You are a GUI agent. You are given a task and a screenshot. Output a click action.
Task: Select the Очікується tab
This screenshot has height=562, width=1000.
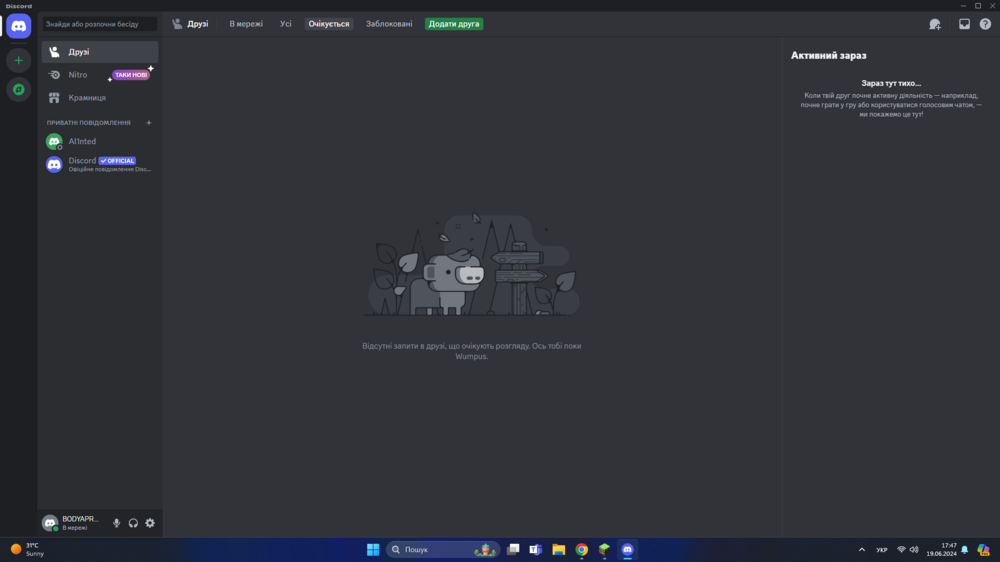click(328, 24)
